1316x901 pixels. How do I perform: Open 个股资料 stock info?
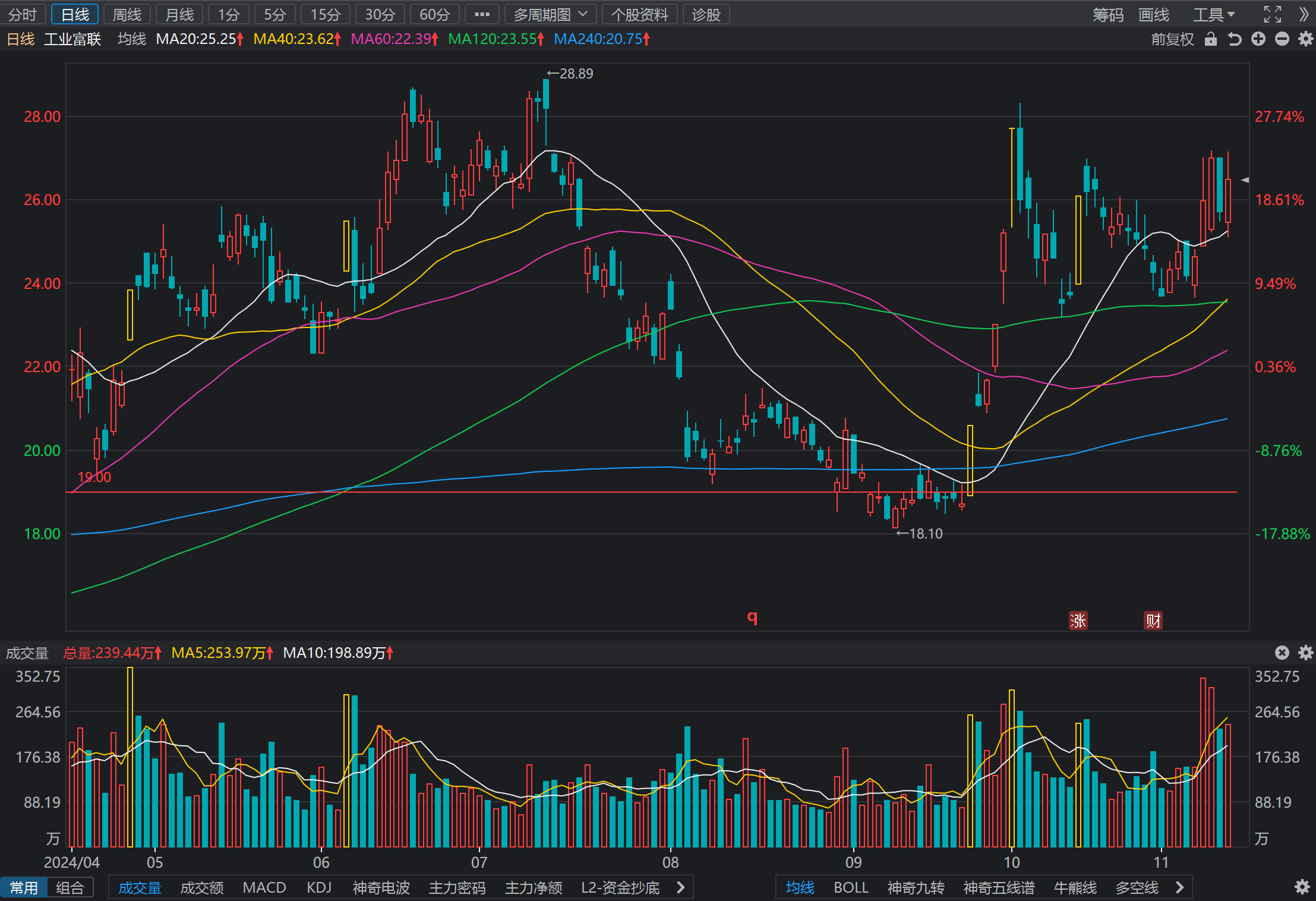pos(640,14)
